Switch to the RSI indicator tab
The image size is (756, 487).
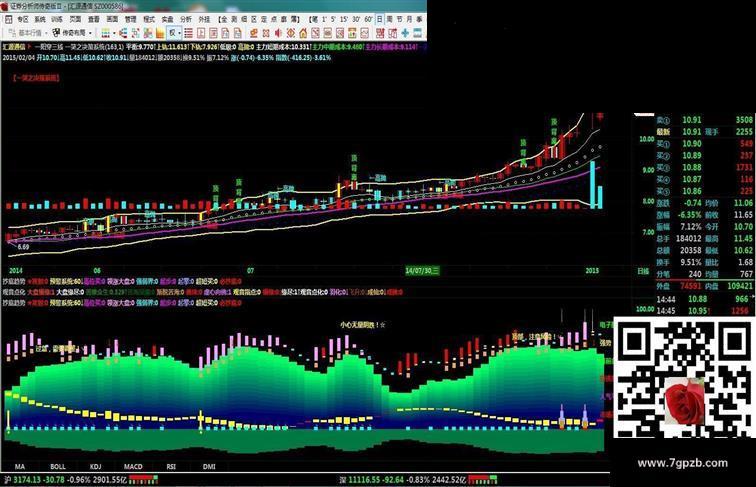click(171, 466)
